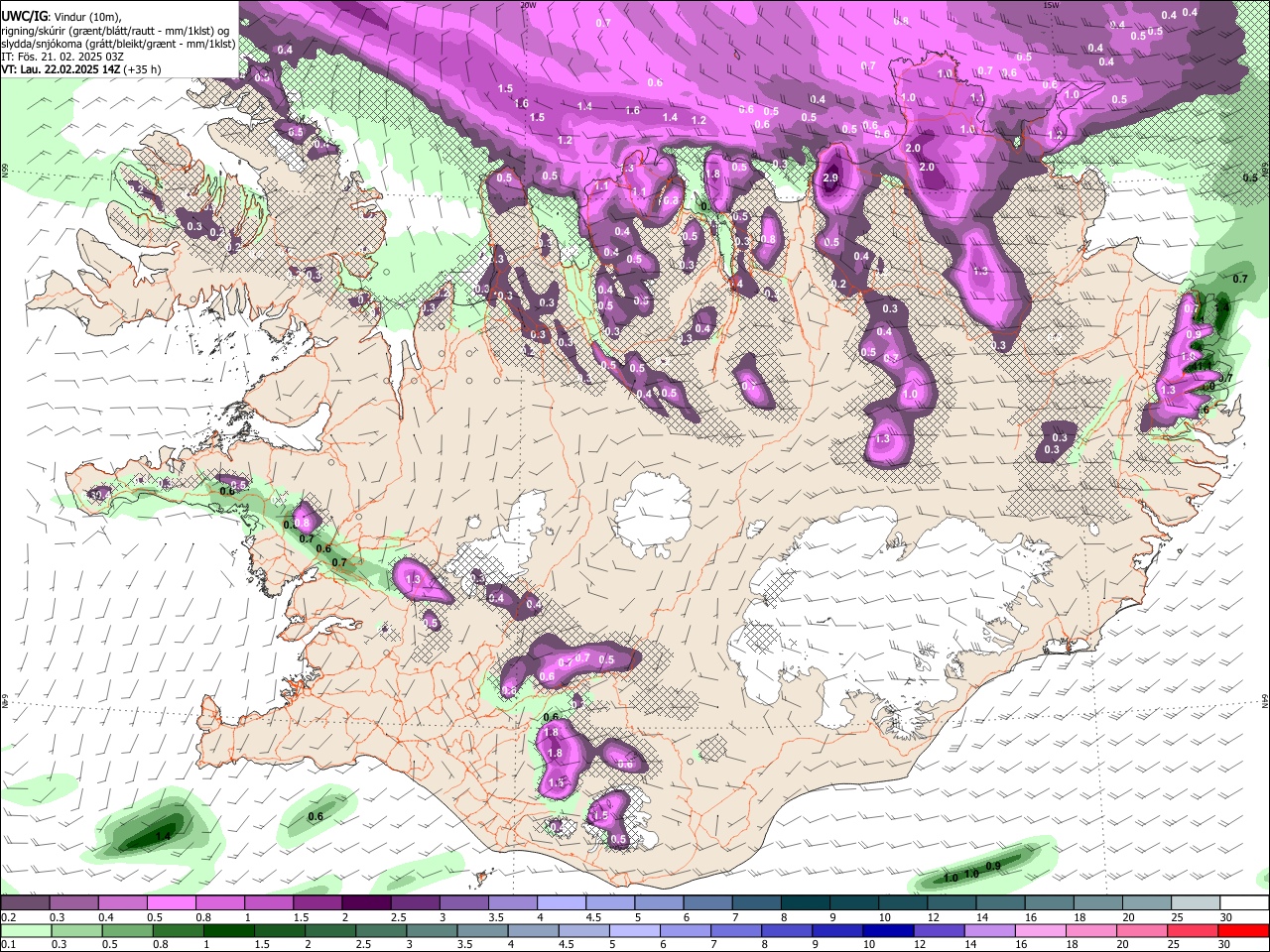Click the 0.9 value in the green band off the south coast
The height and width of the screenshot is (952, 1270).
click(x=993, y=866)
